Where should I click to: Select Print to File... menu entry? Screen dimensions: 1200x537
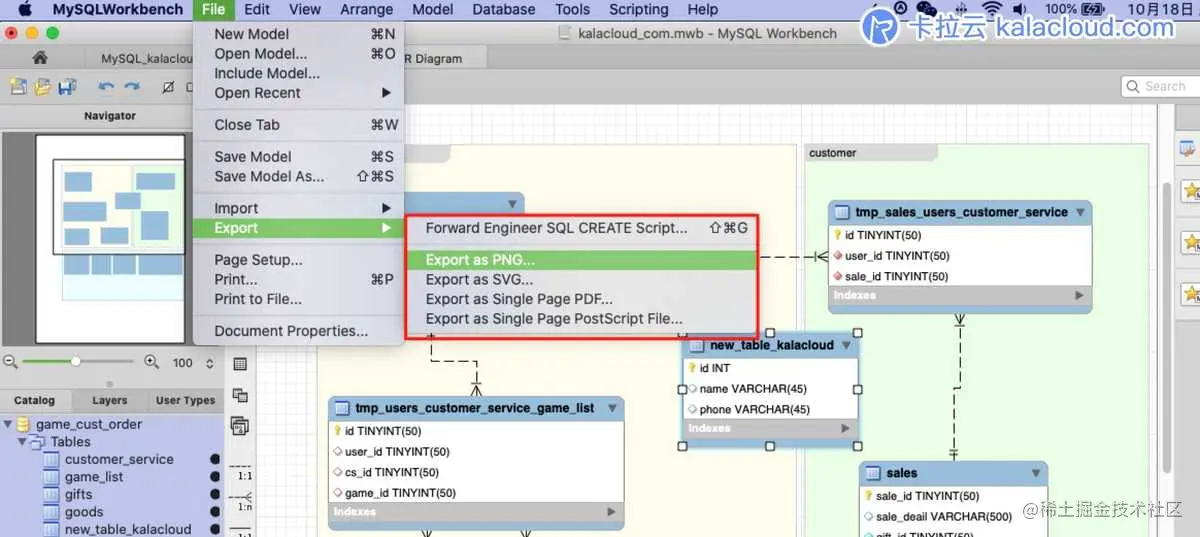pos(299,299)
